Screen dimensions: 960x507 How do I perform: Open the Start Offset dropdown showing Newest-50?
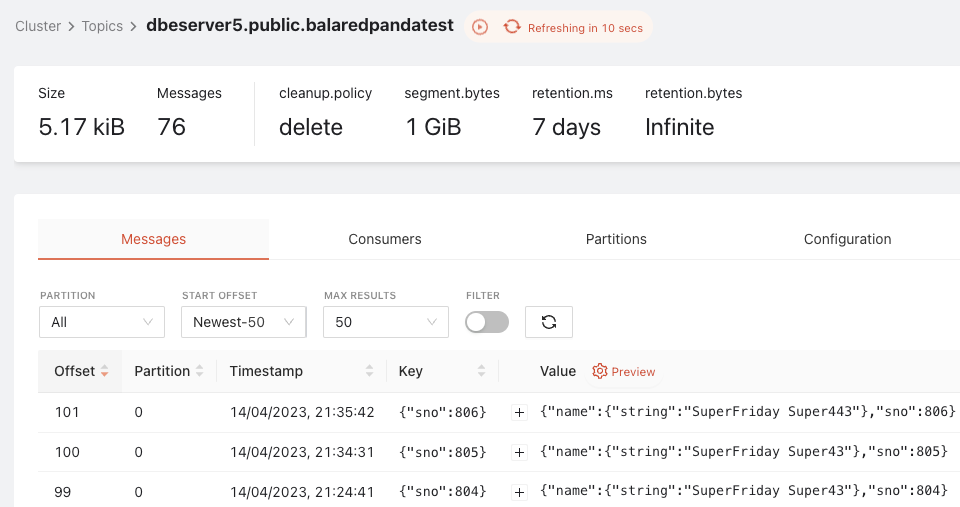pyautogui.click(x=244, y=322)
